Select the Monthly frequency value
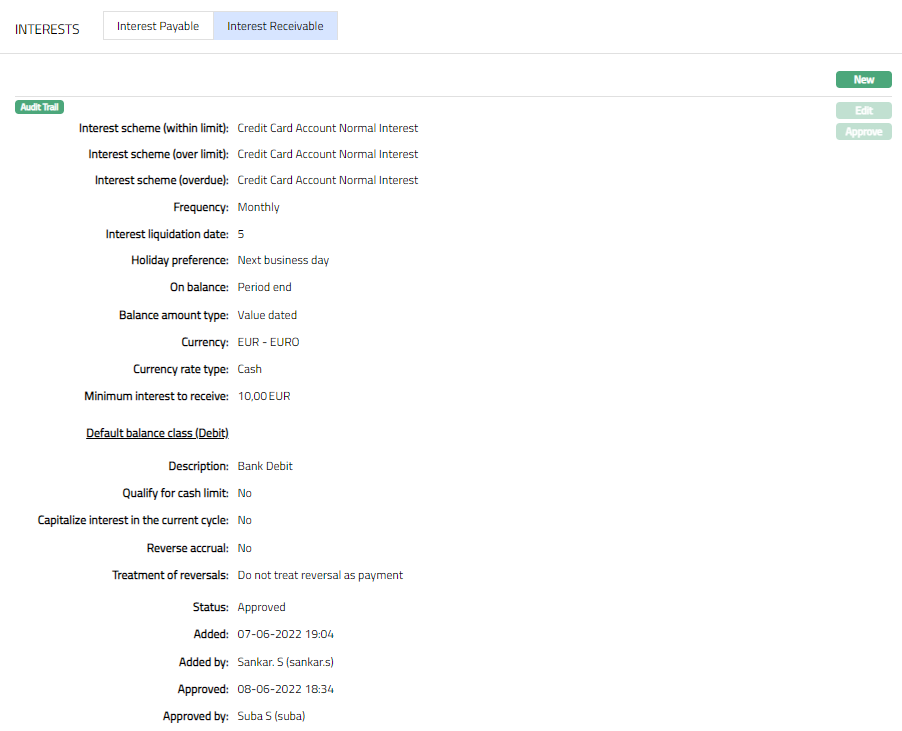902x731 pixels. (x=258, y=207)
